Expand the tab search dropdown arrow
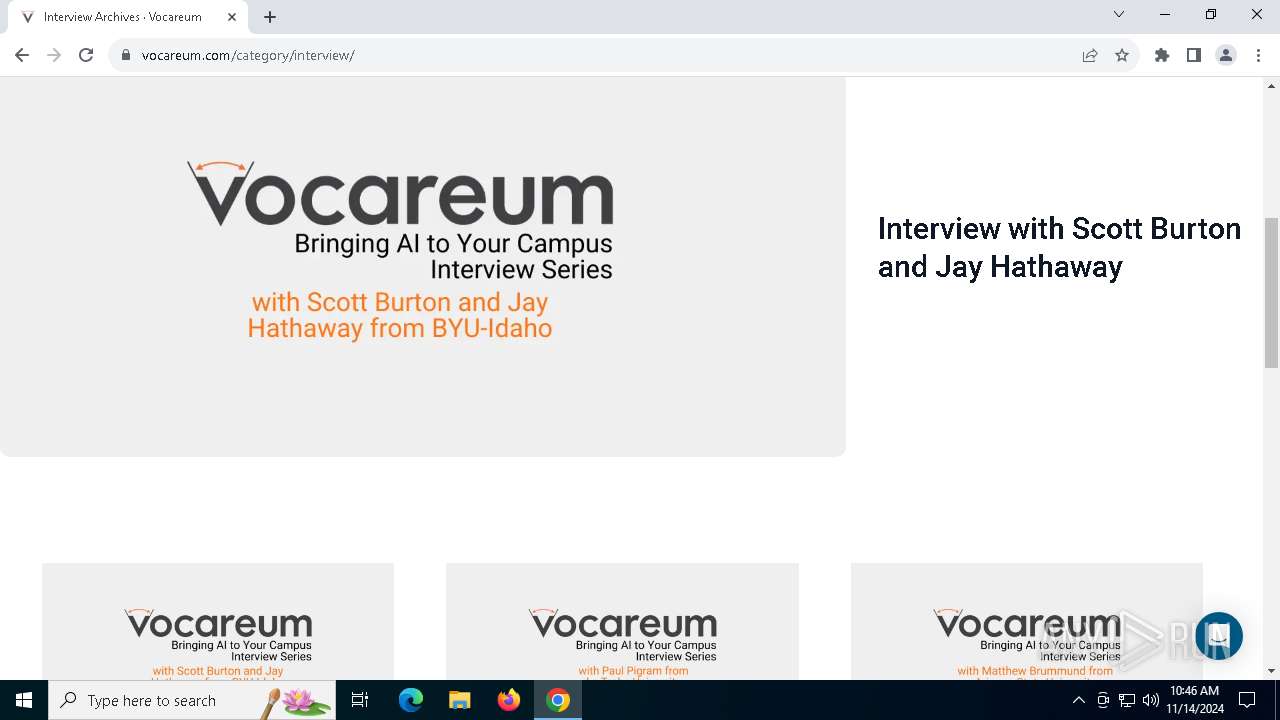The height and width of the screenshot is (720, 1280). click(1119, 14)
